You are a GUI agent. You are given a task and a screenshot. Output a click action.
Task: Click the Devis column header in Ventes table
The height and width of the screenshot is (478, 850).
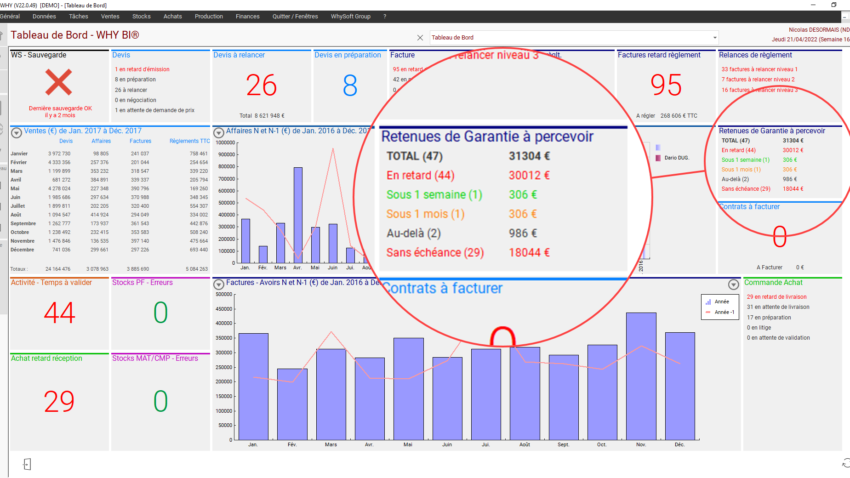click(x=66, y=141)
